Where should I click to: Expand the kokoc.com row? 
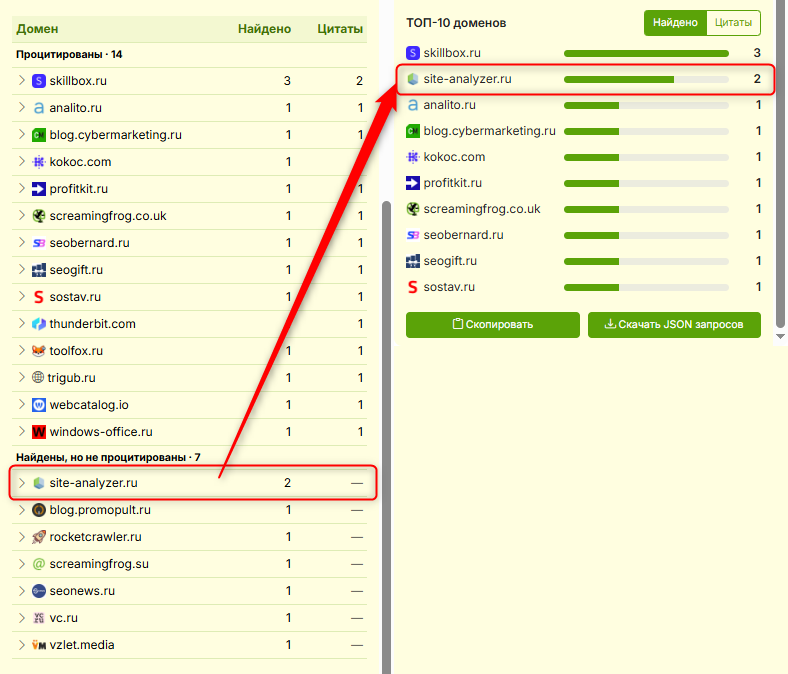tap(22, 161)
